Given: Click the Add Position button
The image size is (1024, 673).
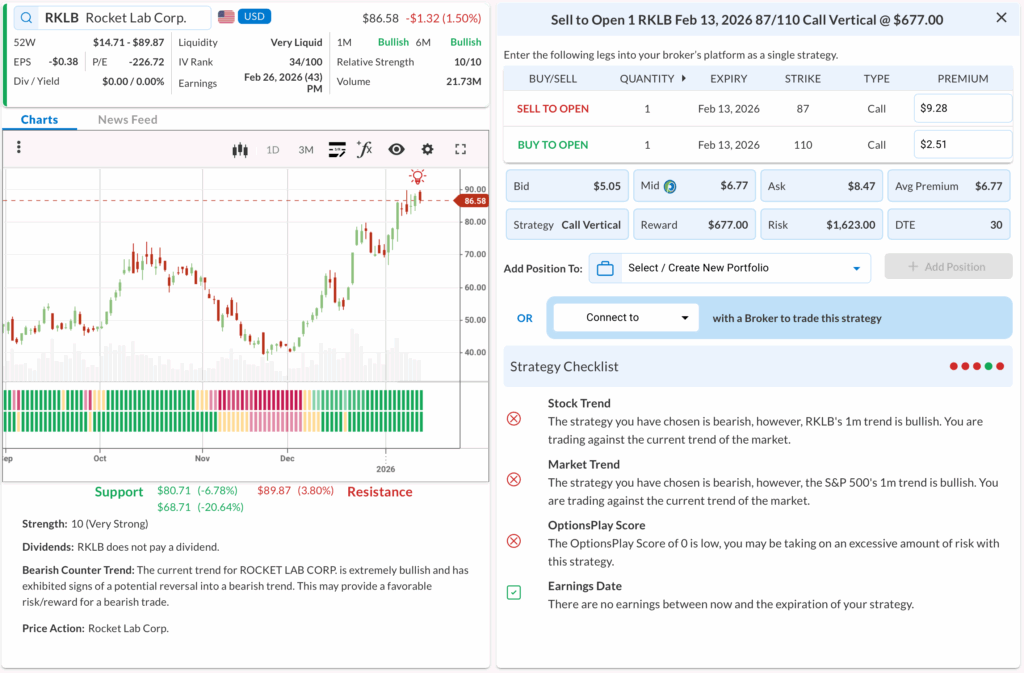Looking at the screenshot, I should coord(947,267).
